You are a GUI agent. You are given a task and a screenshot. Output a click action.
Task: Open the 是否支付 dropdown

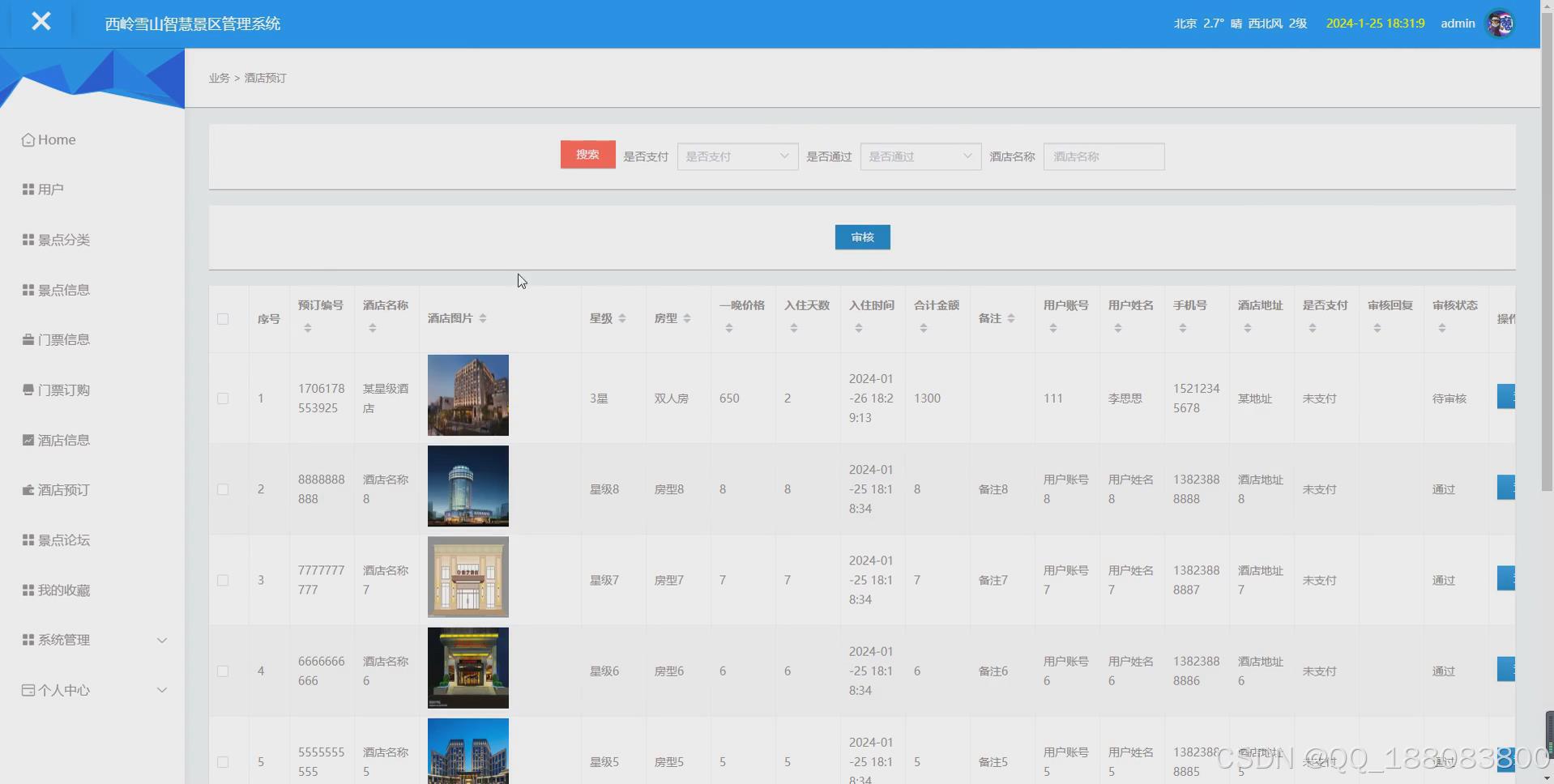pyautogui.click(x=736, y=156)
